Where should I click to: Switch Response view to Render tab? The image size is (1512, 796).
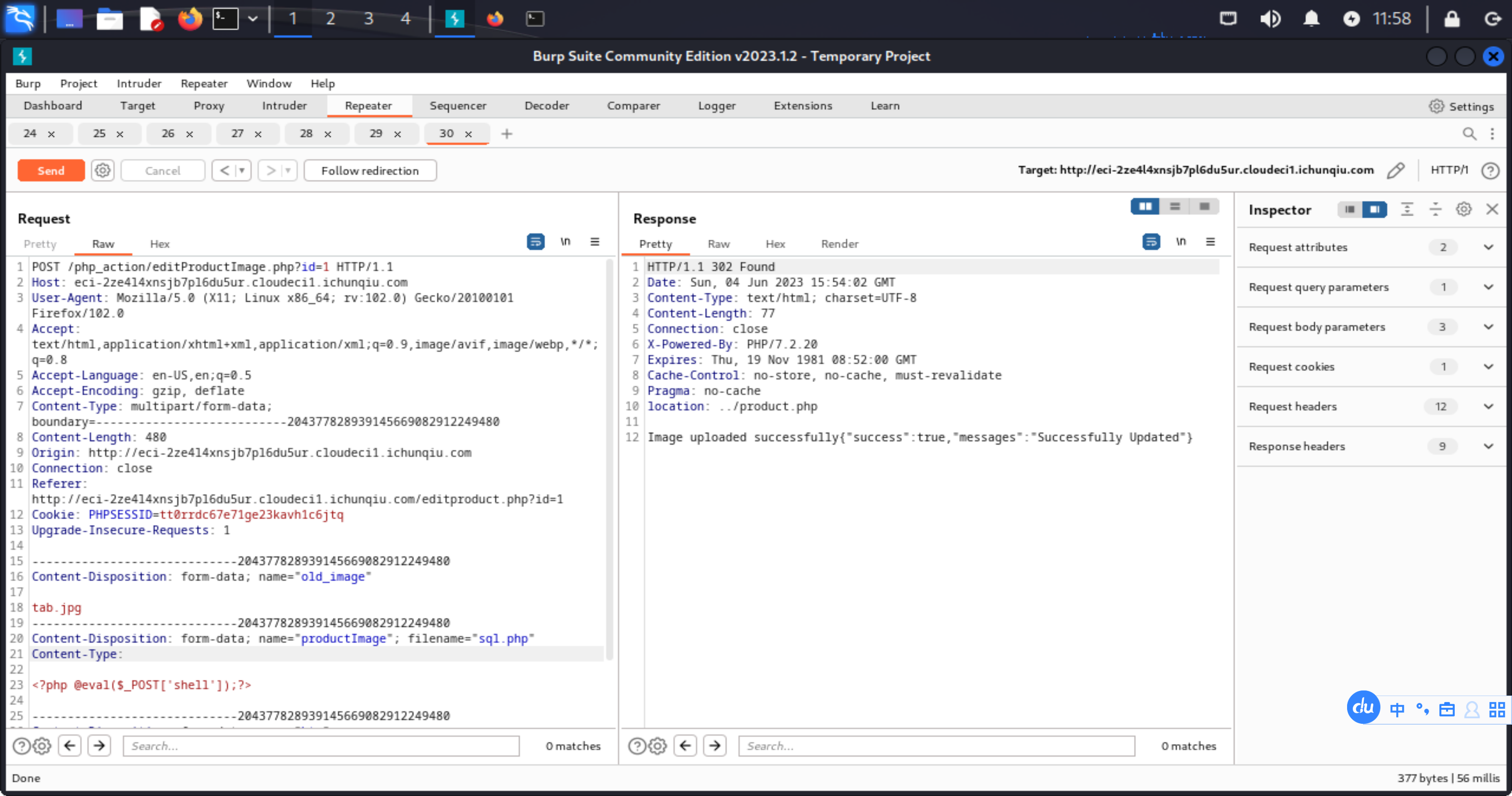(x=840, y=244)
